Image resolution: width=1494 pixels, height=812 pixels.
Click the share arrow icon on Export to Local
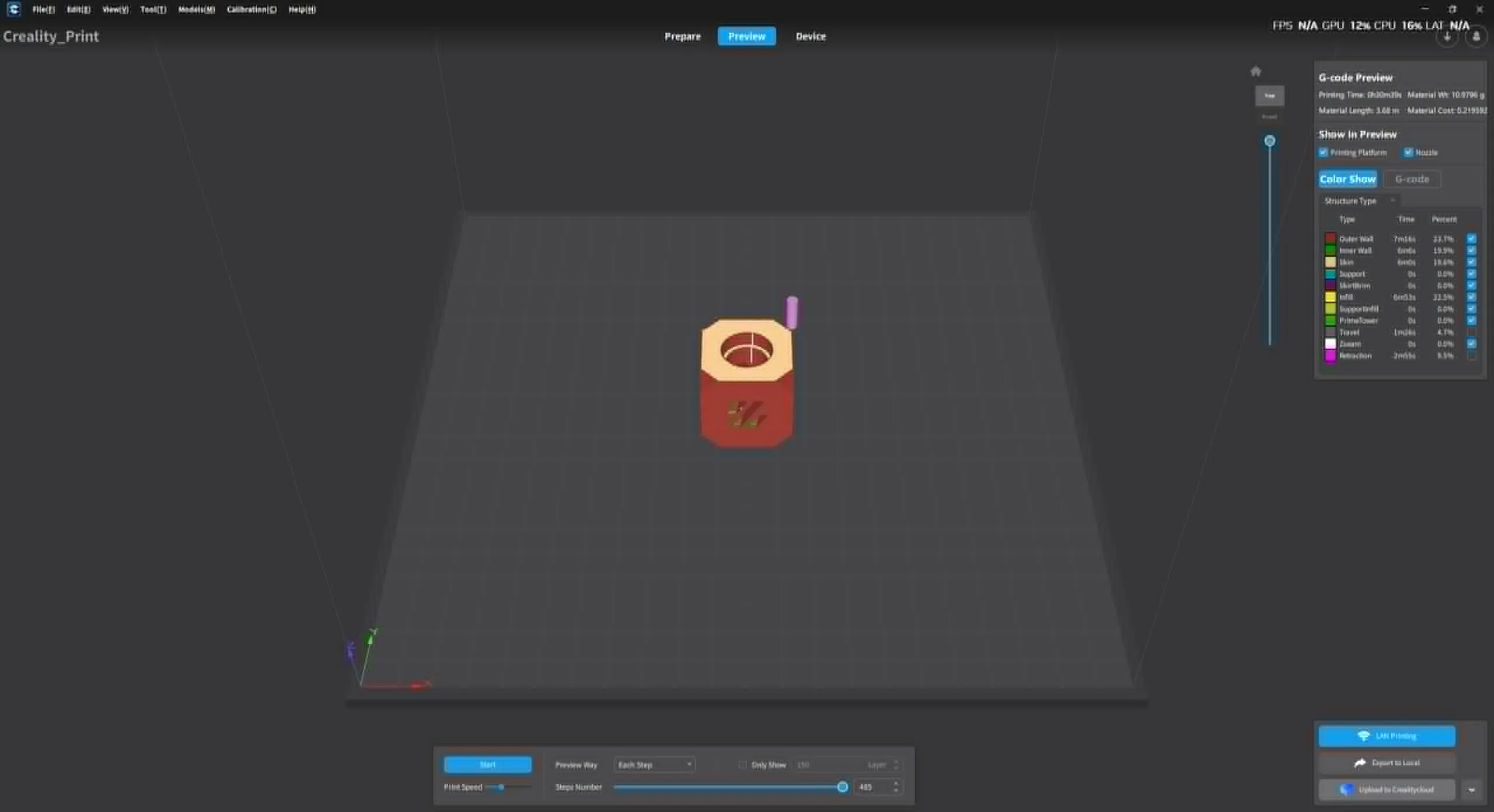[1360, 762]
